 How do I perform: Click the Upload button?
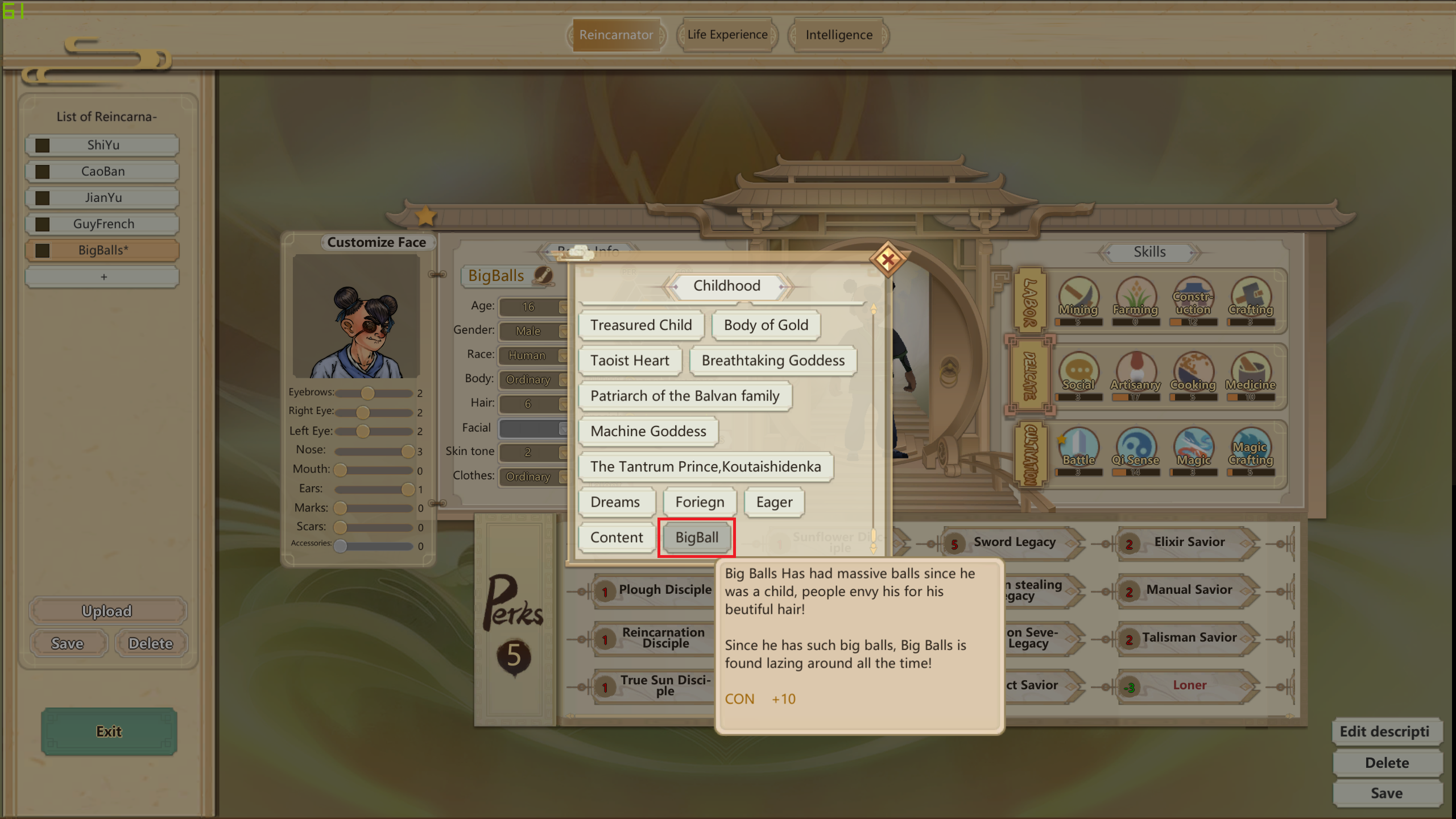click(107, 611)
